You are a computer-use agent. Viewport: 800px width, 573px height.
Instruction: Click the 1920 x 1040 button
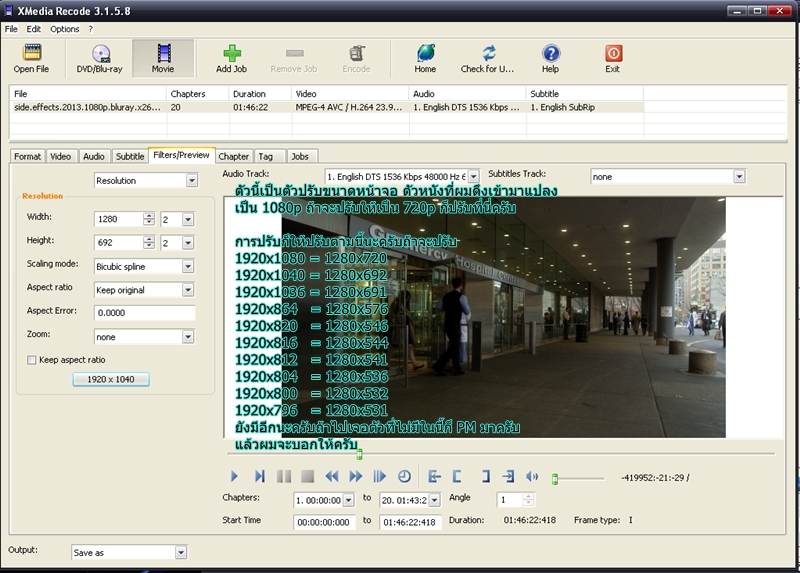tap(111, 379)
